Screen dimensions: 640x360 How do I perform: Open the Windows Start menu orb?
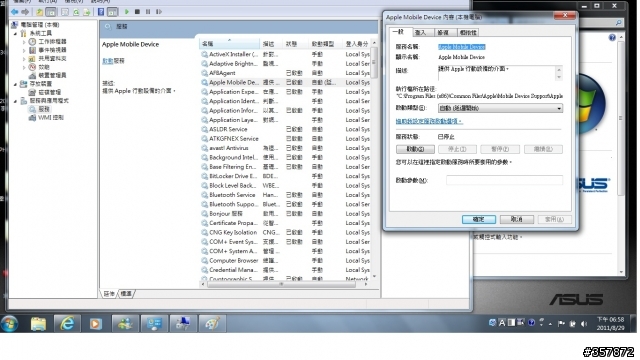9,324
